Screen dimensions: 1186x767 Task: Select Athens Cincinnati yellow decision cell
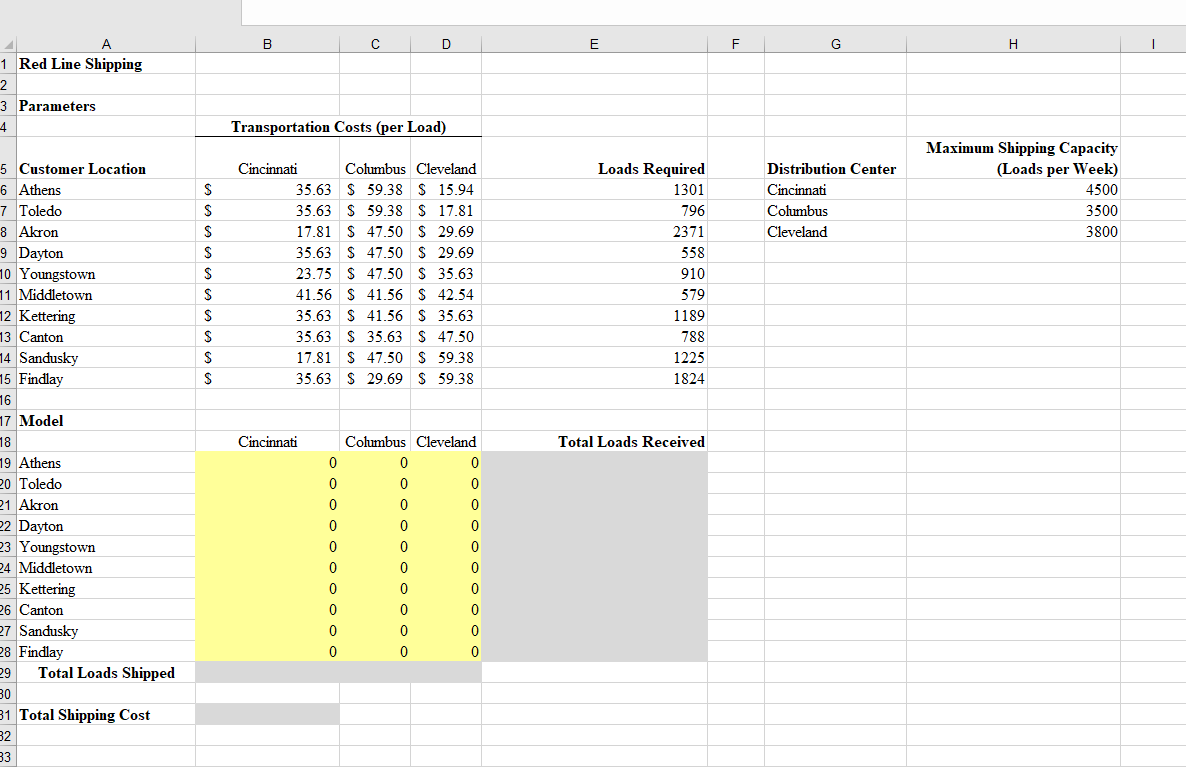[x=267, y=463]
